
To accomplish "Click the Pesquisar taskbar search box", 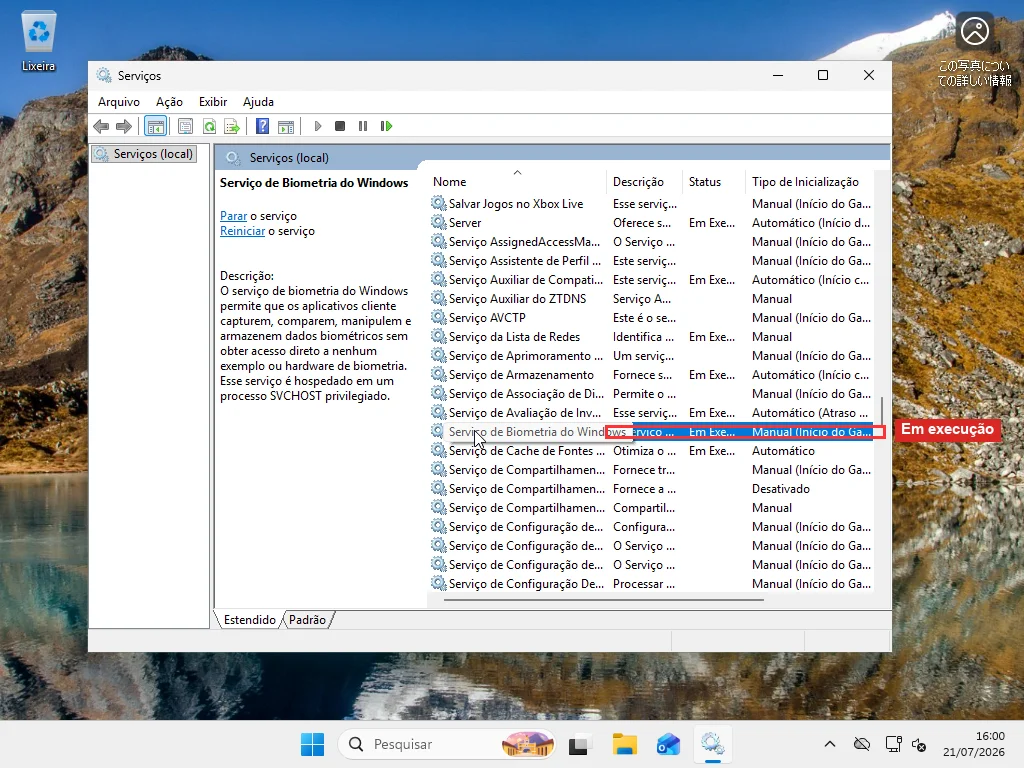I will [x=447, y=744].
